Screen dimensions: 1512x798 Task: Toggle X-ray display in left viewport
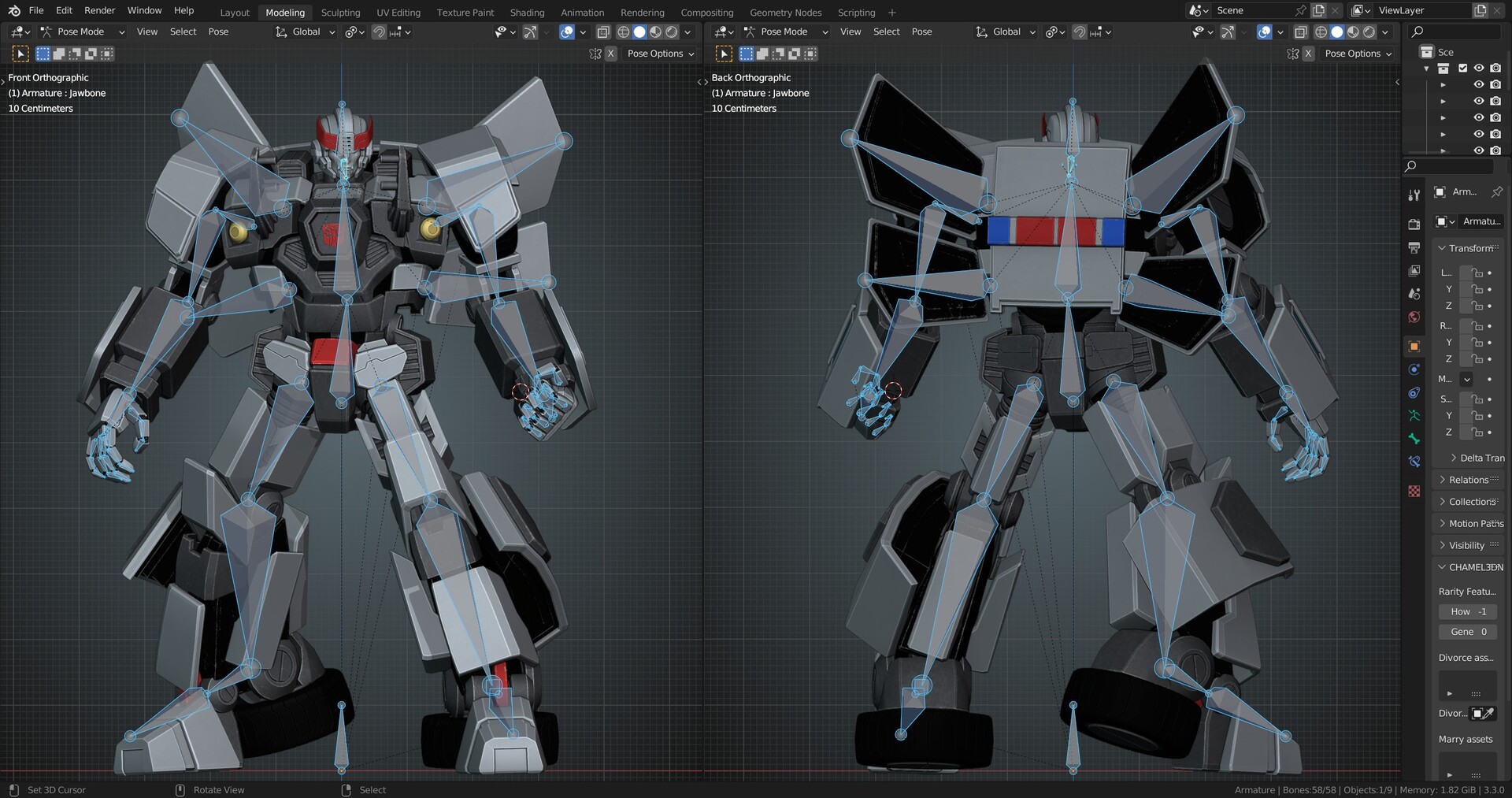(603, 32)
